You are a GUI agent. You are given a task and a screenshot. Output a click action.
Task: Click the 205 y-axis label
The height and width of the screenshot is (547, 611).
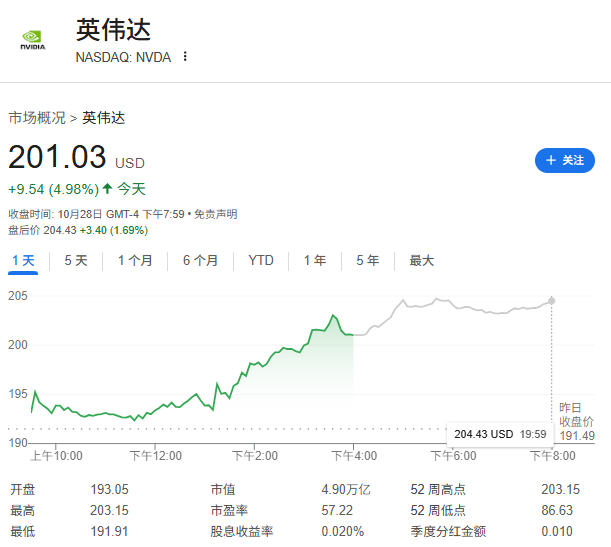[x=18, y=296]
